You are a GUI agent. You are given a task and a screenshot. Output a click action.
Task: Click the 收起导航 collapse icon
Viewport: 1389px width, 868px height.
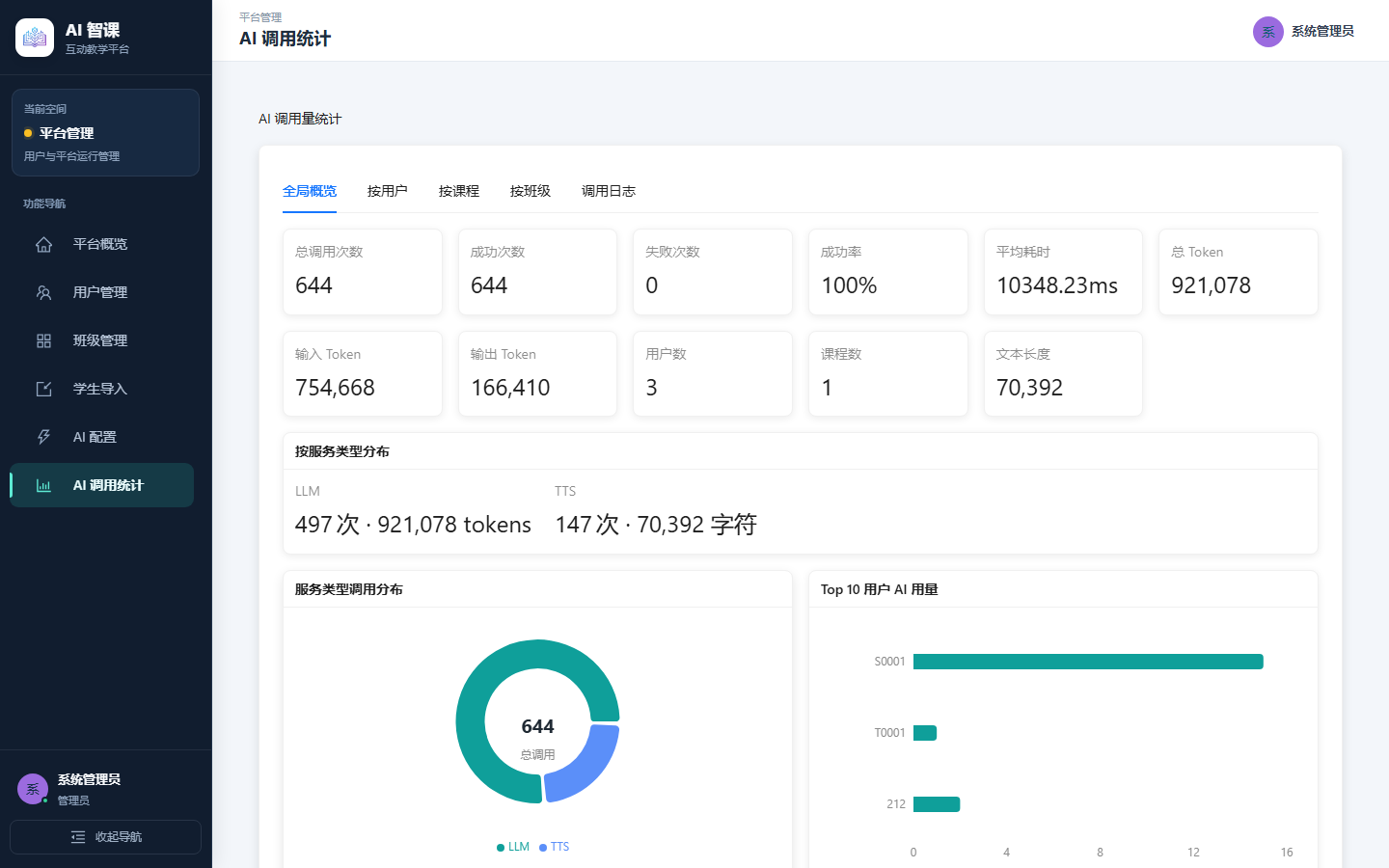coord(78,837)
